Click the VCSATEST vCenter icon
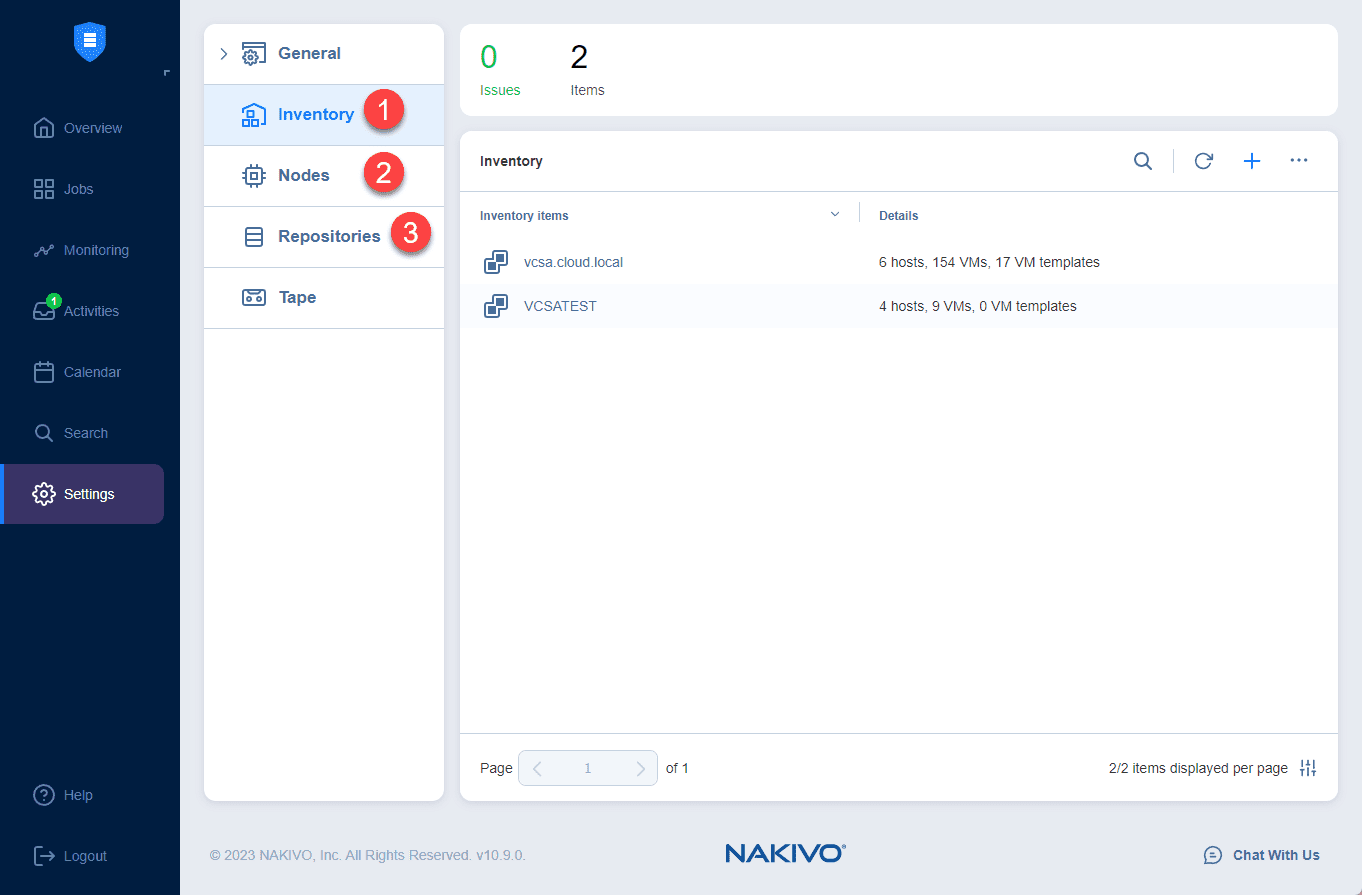1362x895 pixels. pyautogui.click(x=496, y=306)
